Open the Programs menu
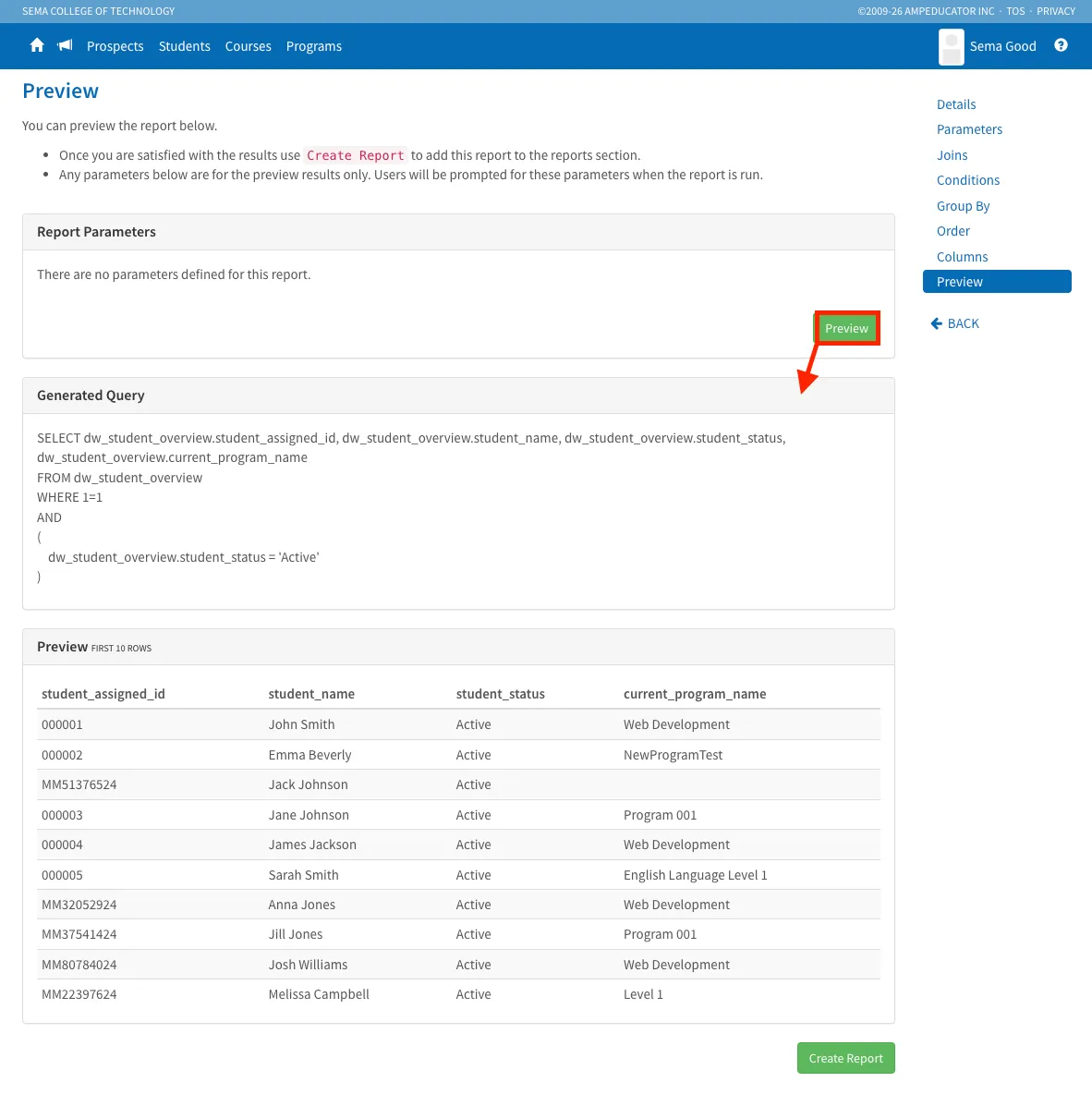 coord(314,46)
